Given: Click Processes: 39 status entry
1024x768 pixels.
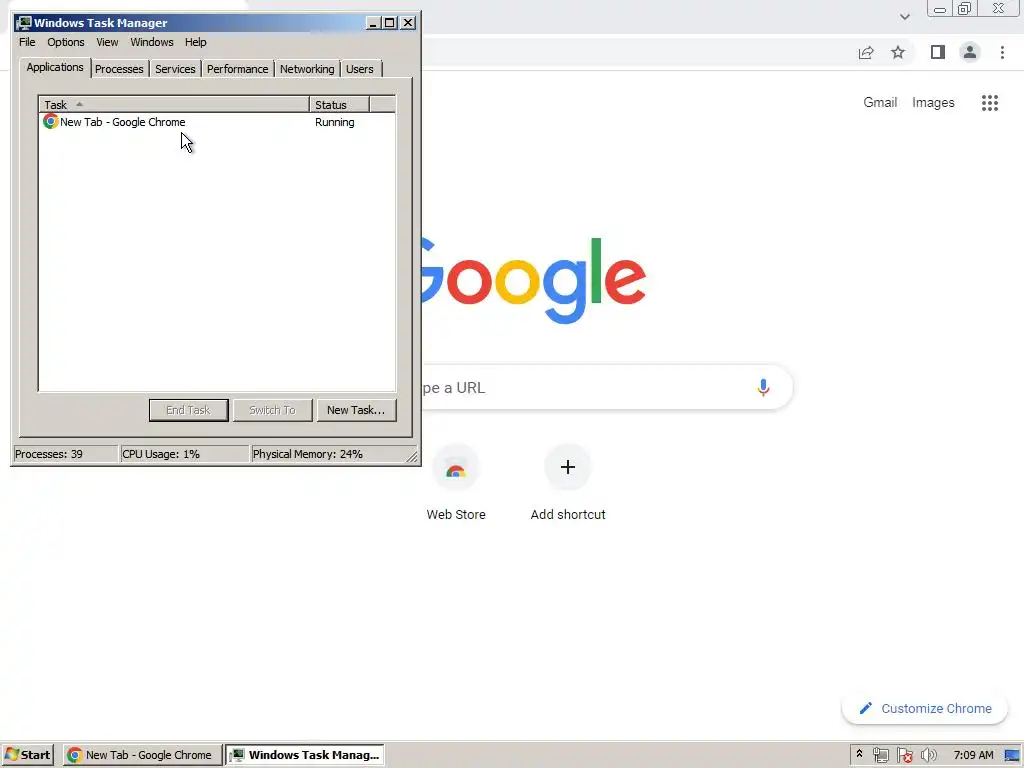Looking at the screenshot, I should pos(65,454).
